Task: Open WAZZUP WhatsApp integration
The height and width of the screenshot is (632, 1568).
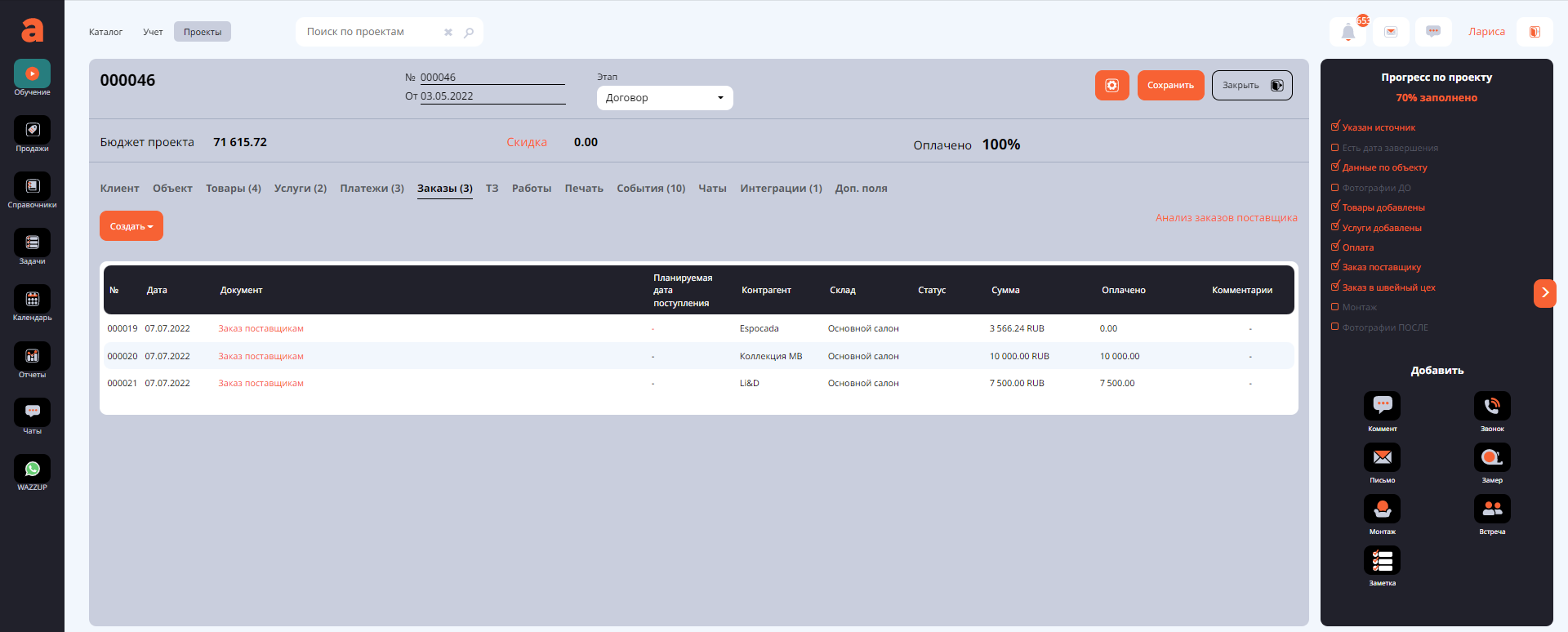Action: [32, 470]
